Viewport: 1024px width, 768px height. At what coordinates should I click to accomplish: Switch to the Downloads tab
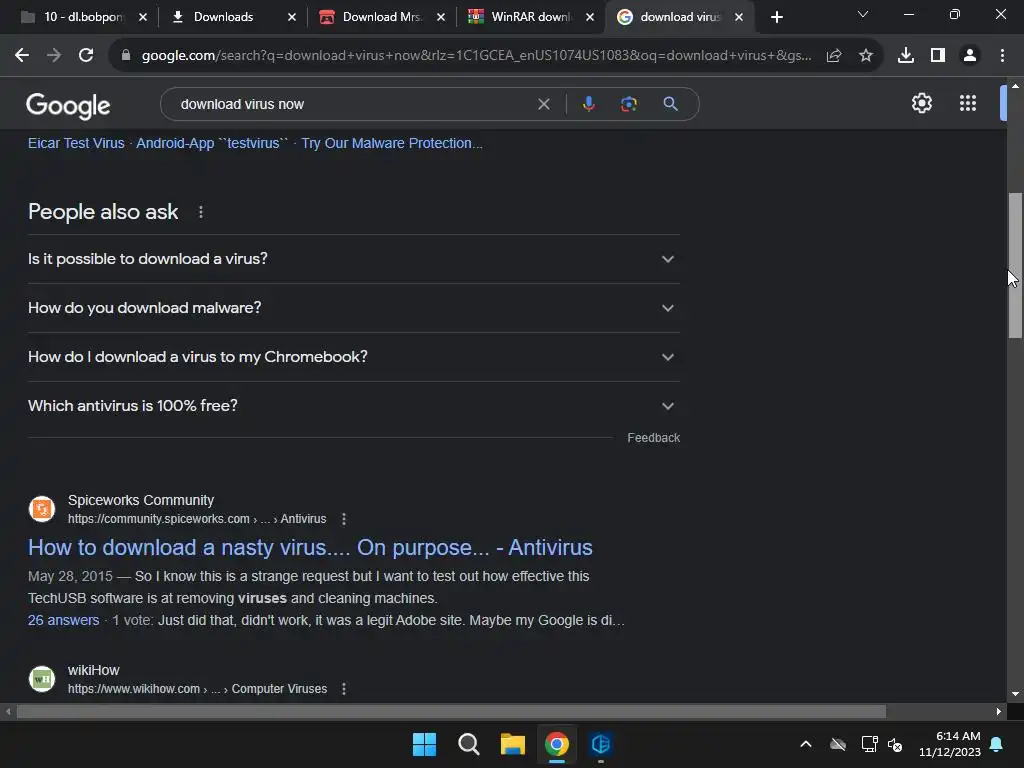[x=223, y=17]
